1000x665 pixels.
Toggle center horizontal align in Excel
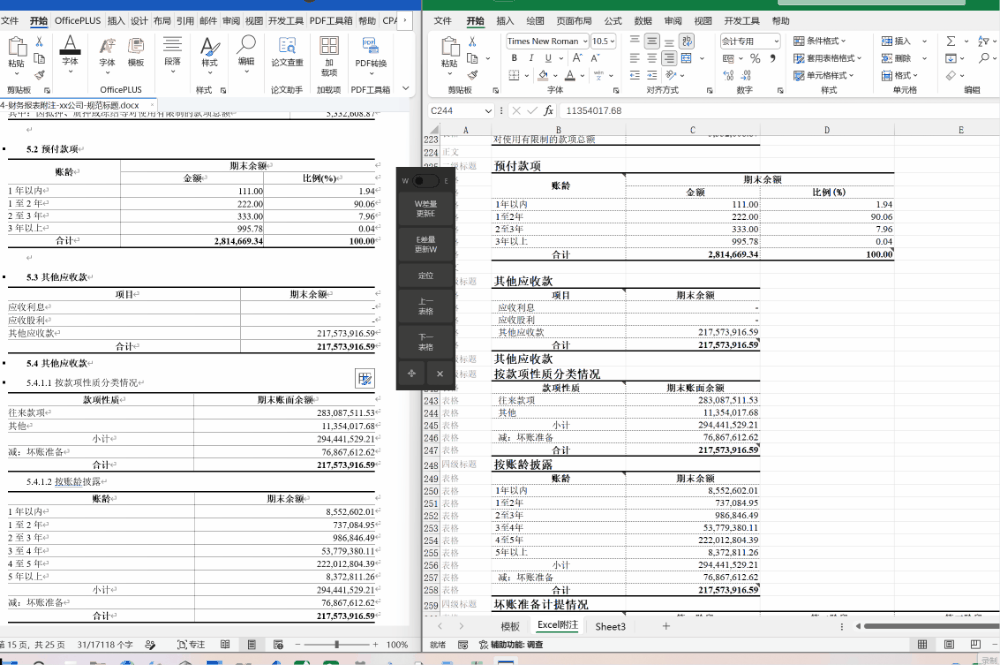652,58
